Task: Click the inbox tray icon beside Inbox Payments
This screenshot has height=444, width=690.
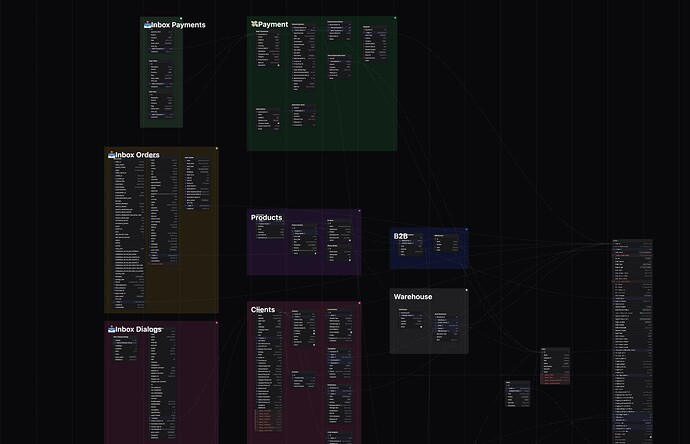Action: pos(148,24)
